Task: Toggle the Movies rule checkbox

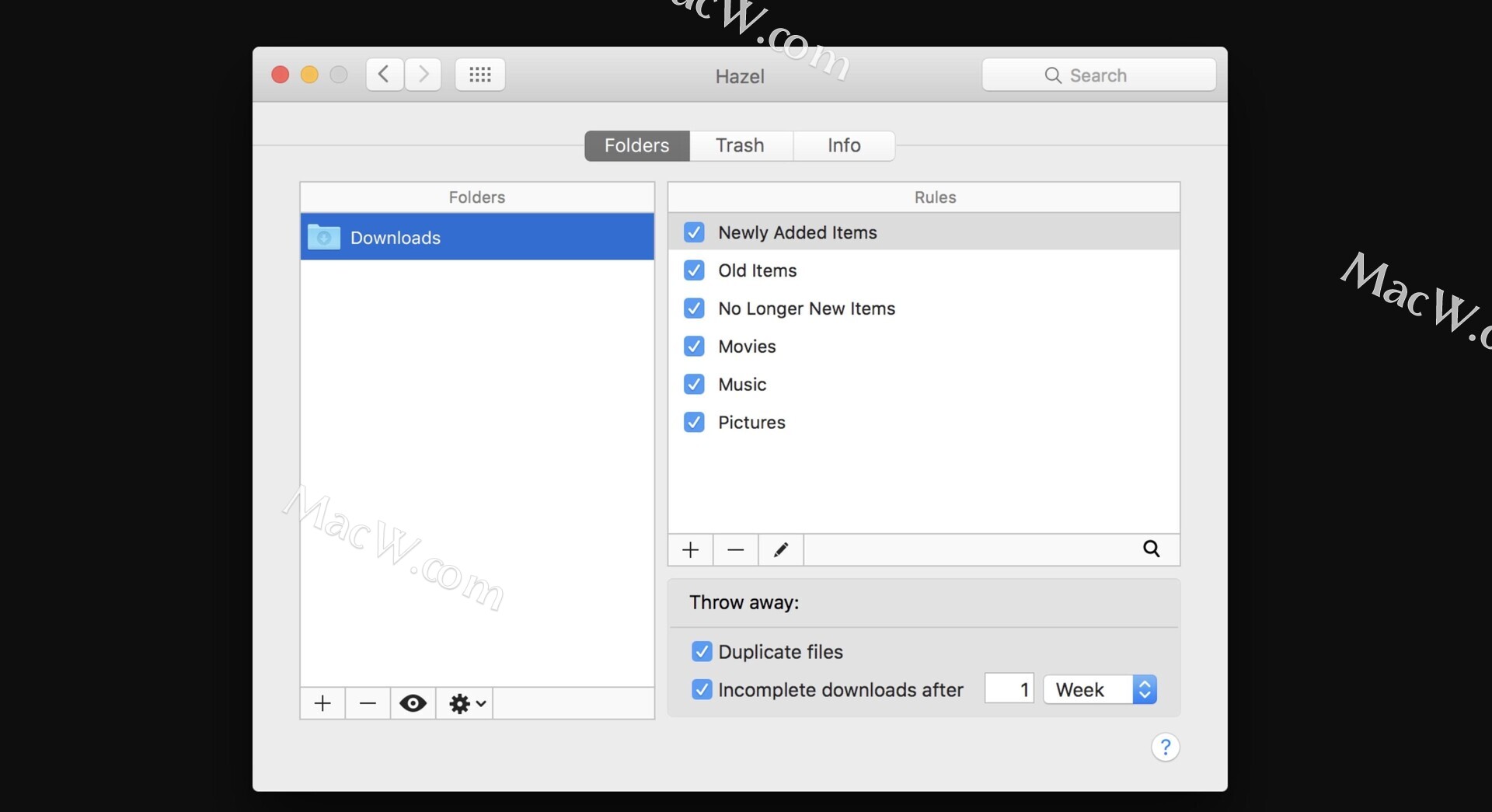Action: coord(694,347)
